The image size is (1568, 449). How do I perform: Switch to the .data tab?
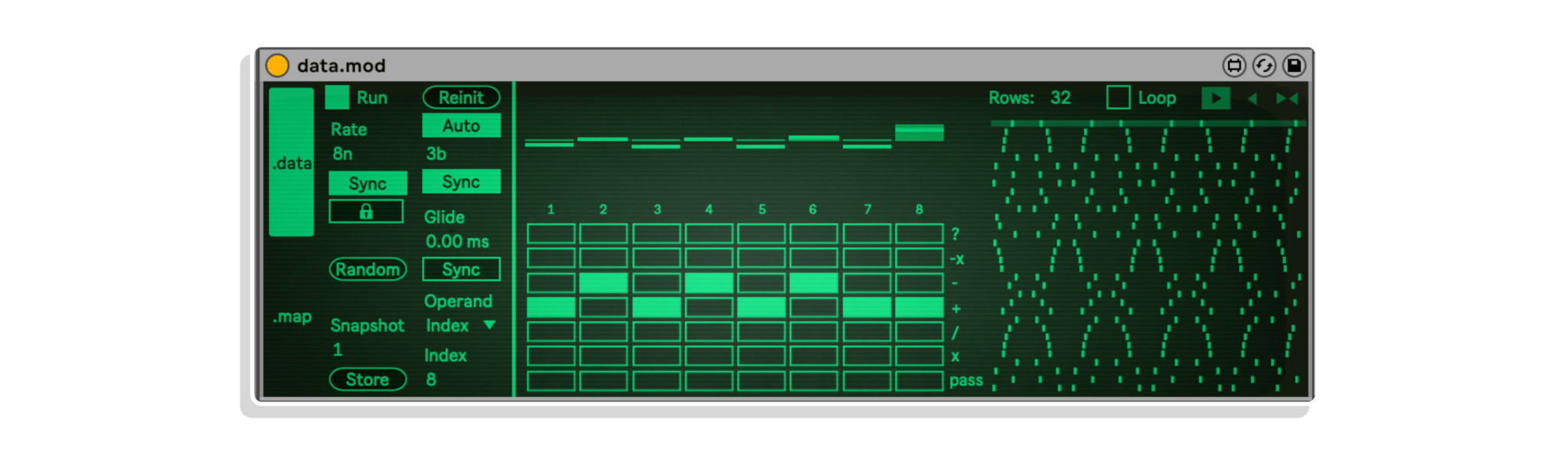click(x=292, y=162)
